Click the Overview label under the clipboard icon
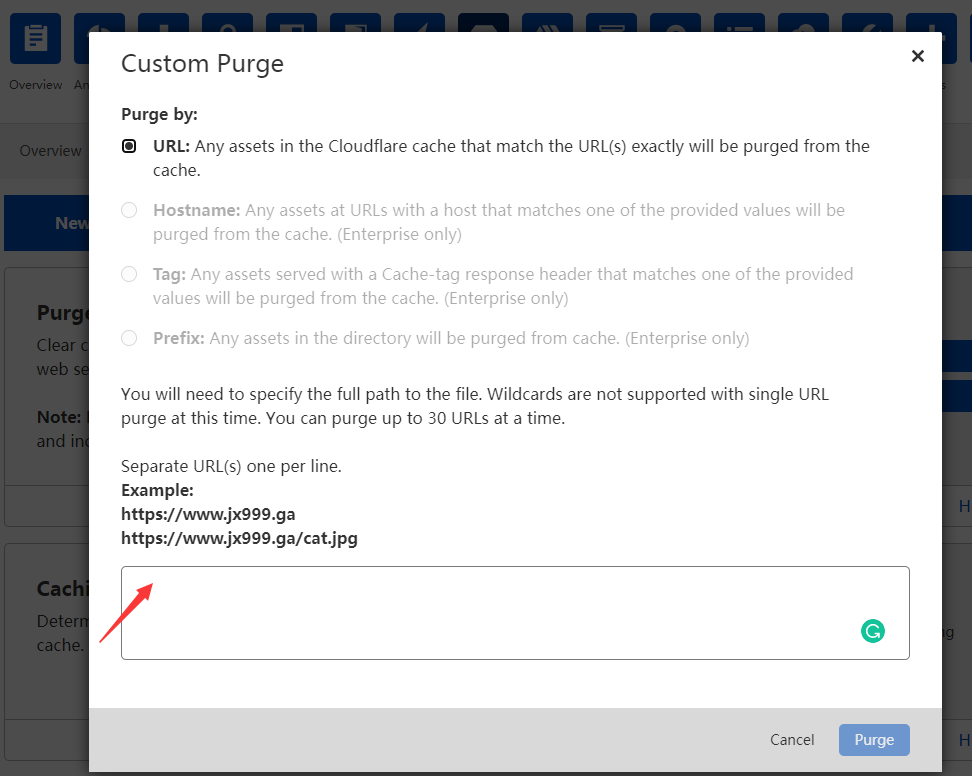The width and height of the screenshot is (972, 776). click(x=35, y=84)
